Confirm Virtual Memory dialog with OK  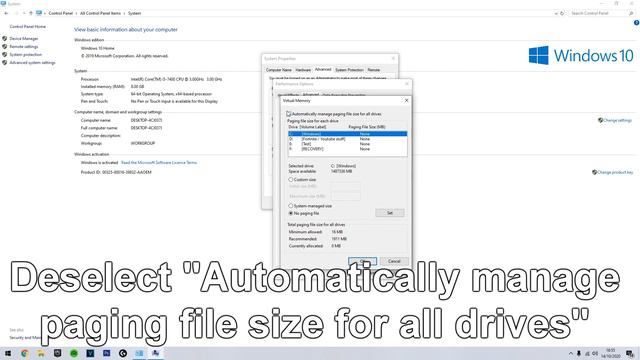tap(362, 261)
